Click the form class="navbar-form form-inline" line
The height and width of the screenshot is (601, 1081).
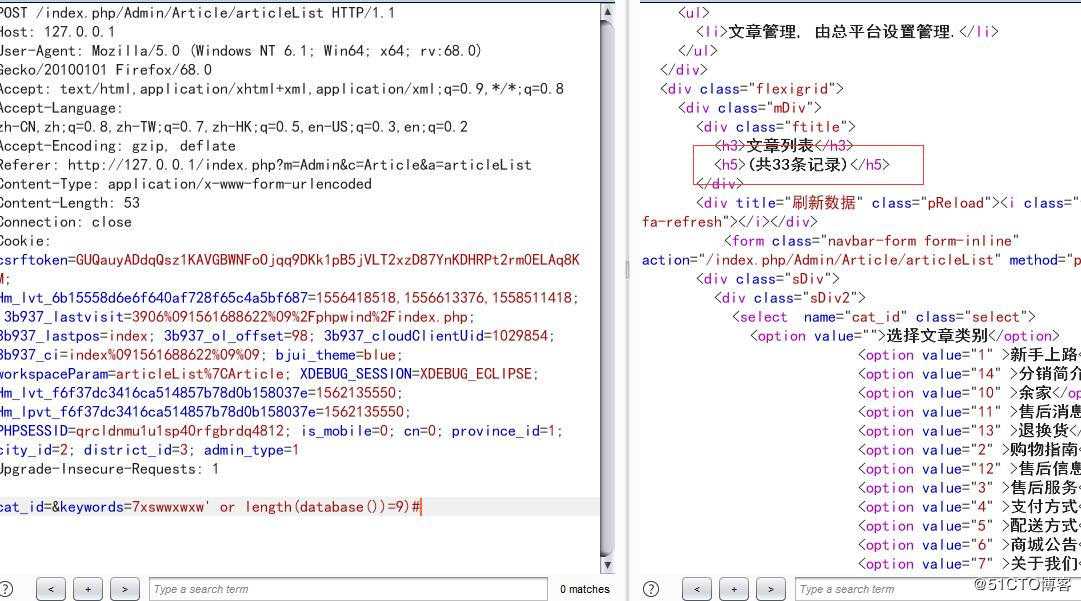click(871, 241)
